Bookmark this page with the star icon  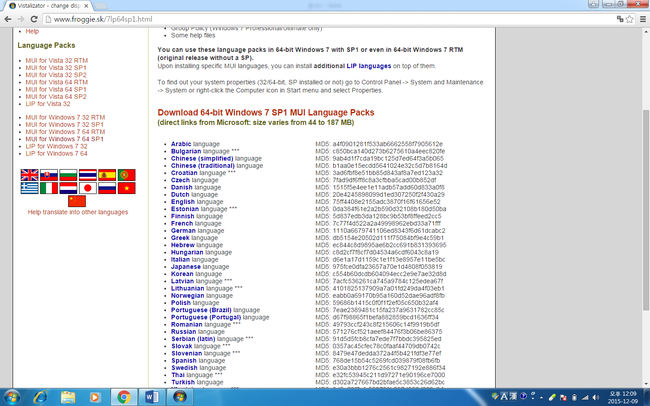tap(630, 19)
